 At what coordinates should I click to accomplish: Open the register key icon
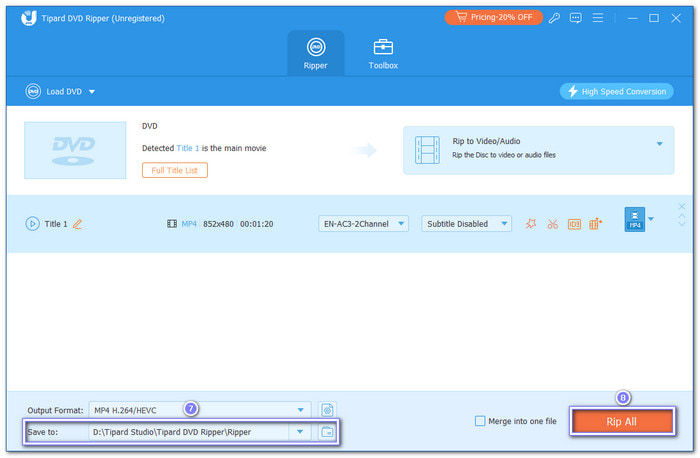(x=554, y=18)
